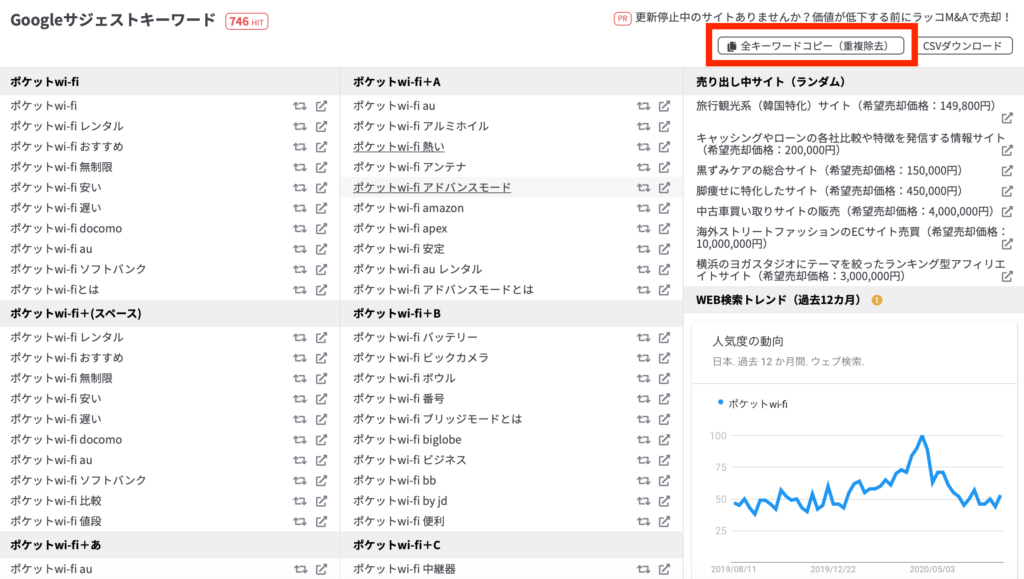This screenshot has height=579, width=1024.
Task: Click the re-search icon for ポケットwi-fi ビックカメラ
Action: pos(643,358)
